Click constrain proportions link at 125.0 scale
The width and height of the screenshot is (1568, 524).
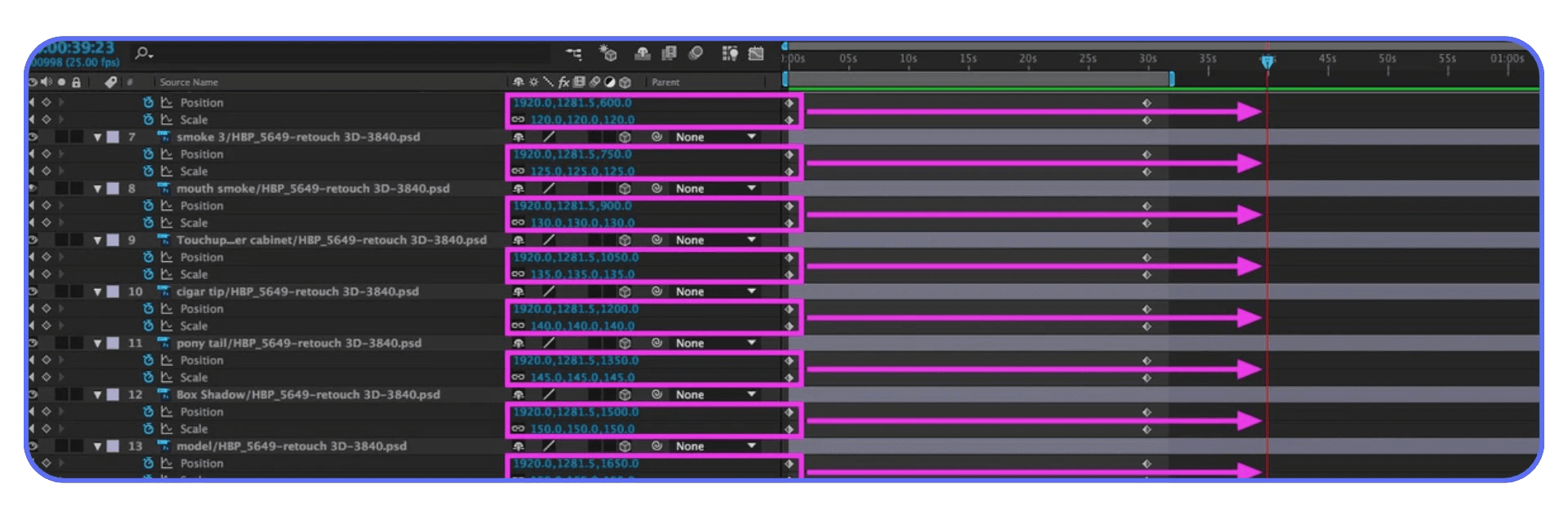click(518, 171)
